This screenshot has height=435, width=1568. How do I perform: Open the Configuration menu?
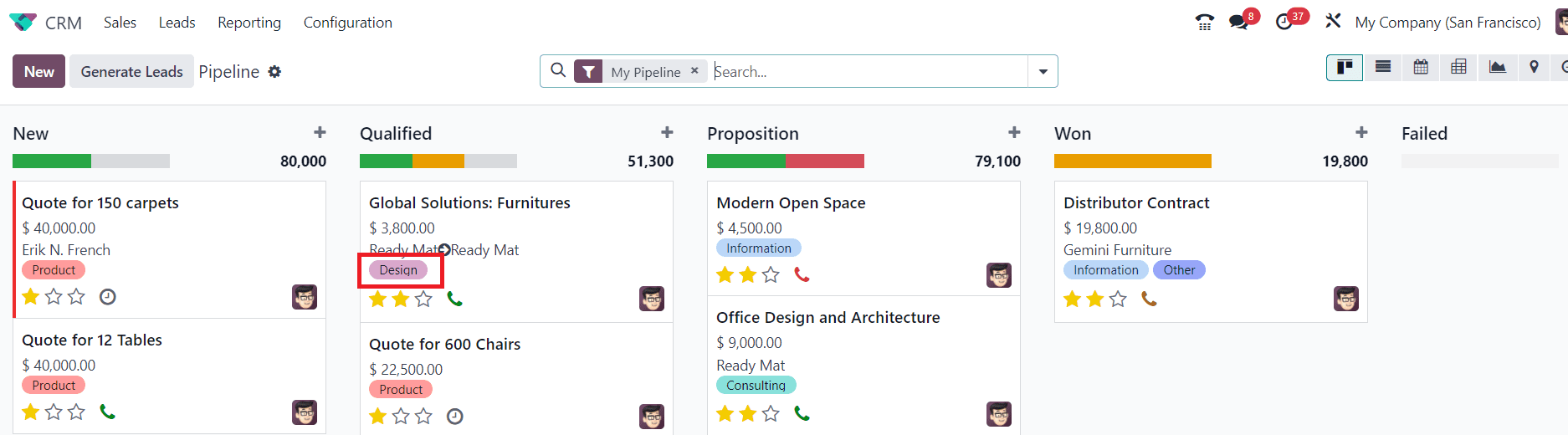347,23
